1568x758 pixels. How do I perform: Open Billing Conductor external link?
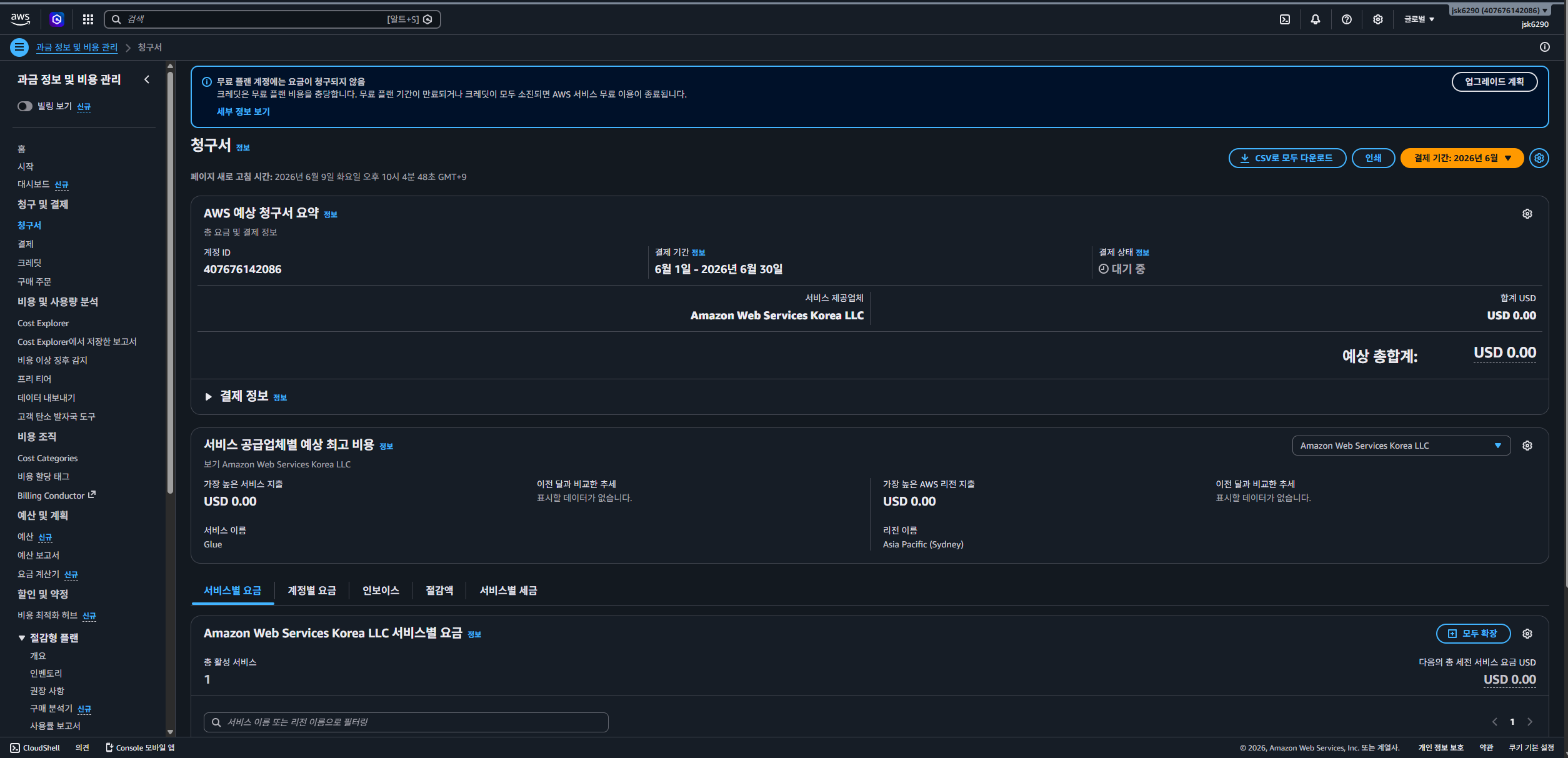[x=56, y=496]
